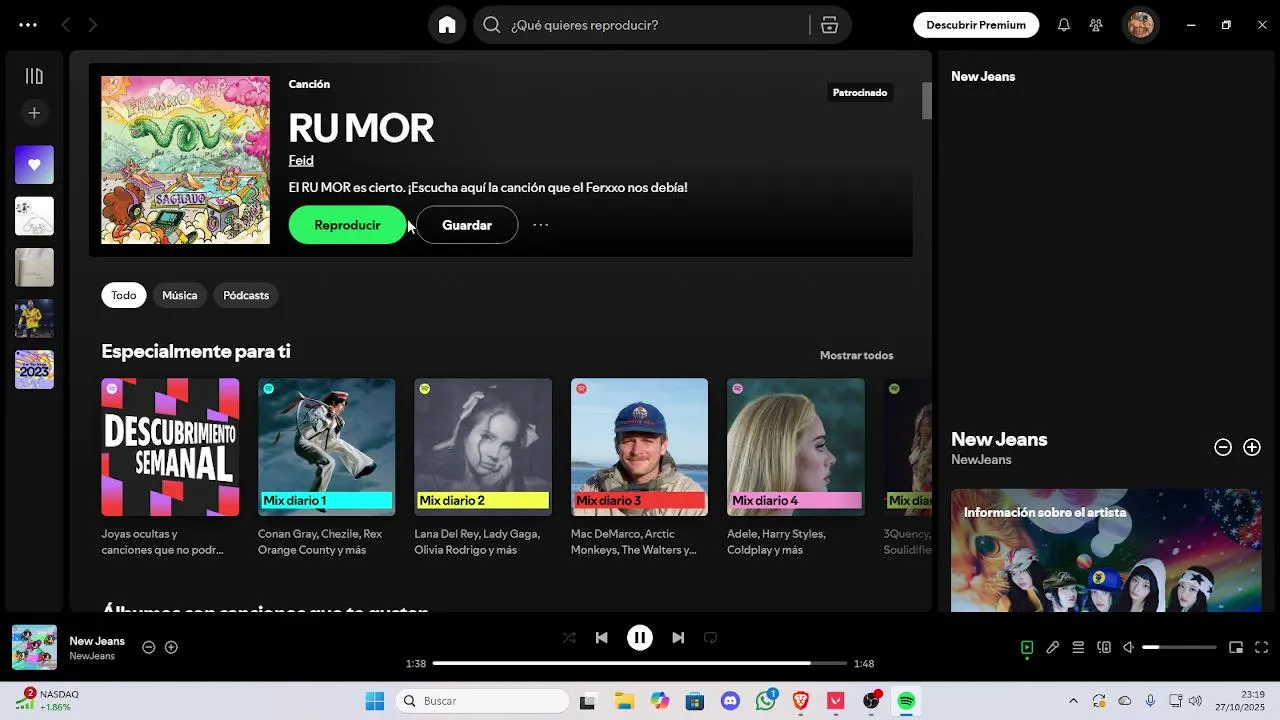Click the Patrocinado label

(x=860, y=92)
